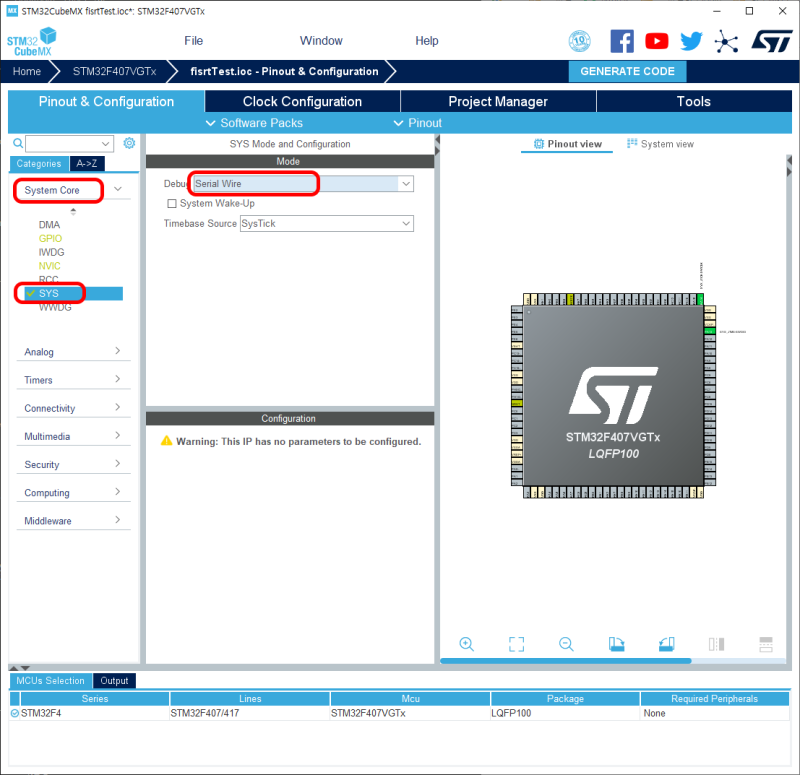
Task: Open the Window menu
Action: click(x=321, y=41)
